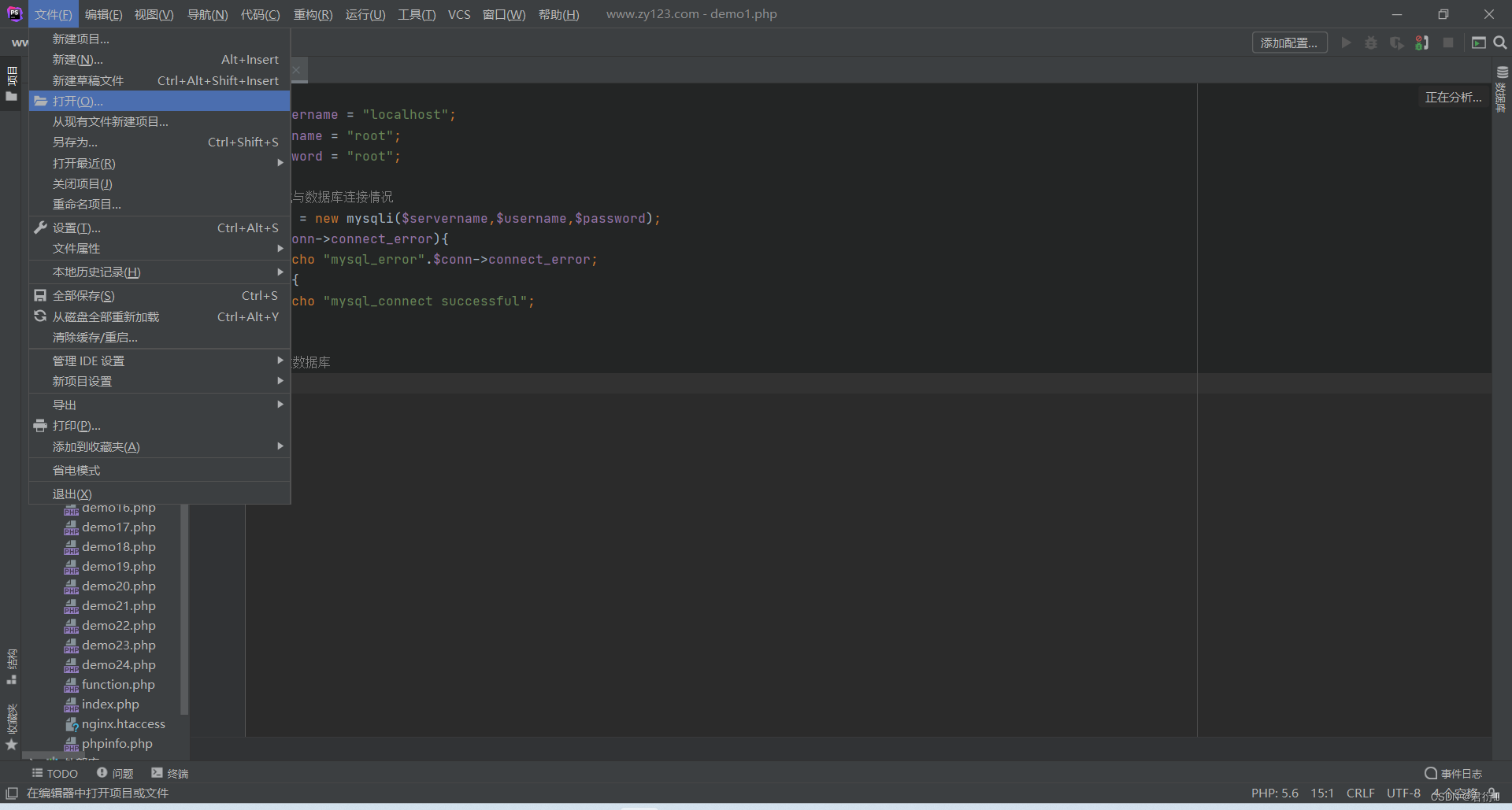The height and width of the screenshot is (810, 1512).
Task: Click the PhpStorm logo icon in title bar
Action: (x=14, y=13)
